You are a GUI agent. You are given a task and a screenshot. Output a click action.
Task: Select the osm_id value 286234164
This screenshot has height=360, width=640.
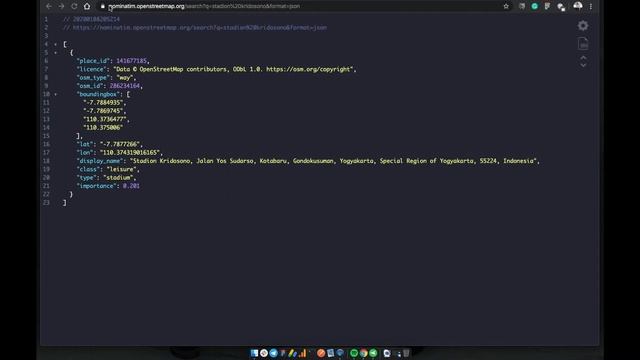(125, 86)
